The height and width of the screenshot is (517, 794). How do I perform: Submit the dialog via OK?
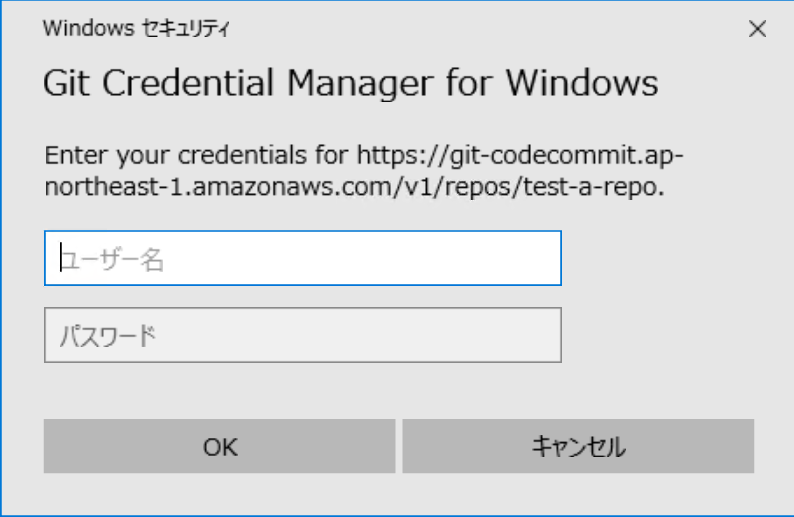click(219, 446)
